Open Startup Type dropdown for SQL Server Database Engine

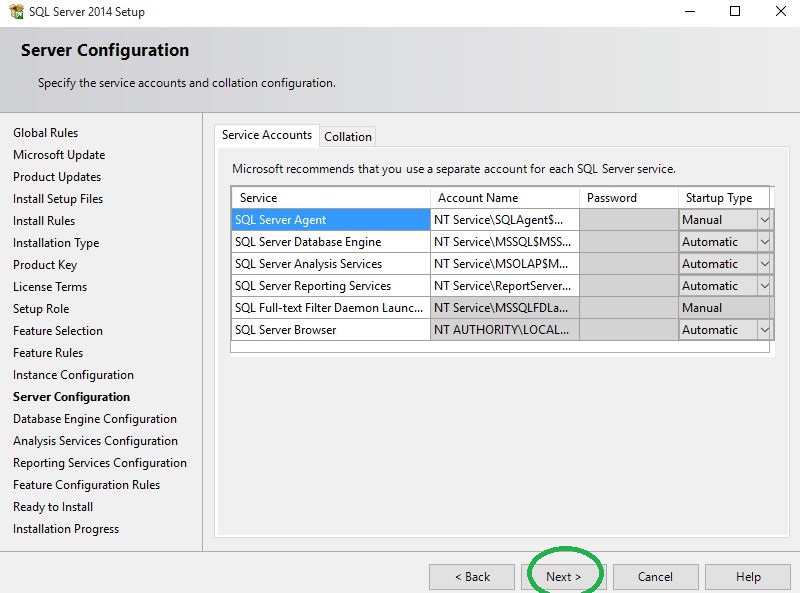764,242
